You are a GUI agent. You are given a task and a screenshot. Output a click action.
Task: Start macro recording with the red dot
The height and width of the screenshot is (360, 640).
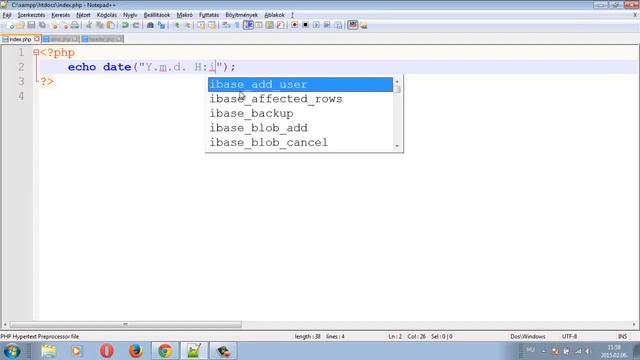[x=295, y=25]
